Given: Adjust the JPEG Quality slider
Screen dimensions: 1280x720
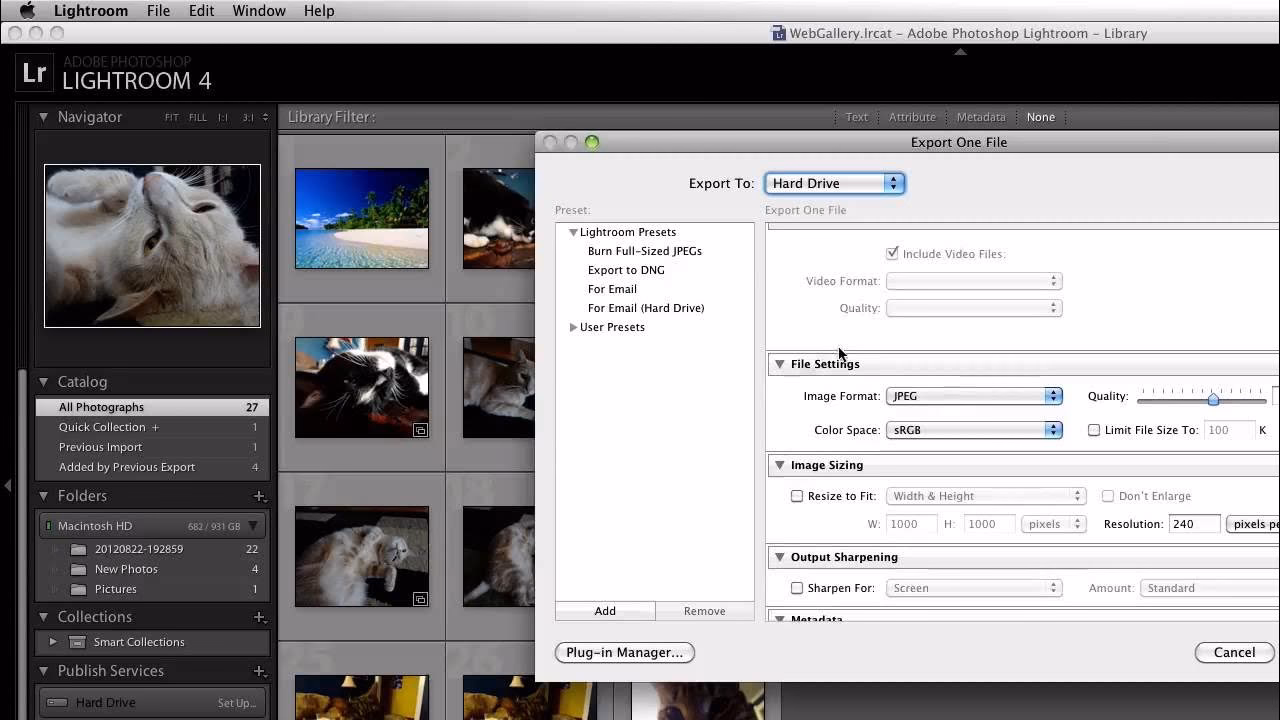Looking at the screenshot, I should point(1213,399).
